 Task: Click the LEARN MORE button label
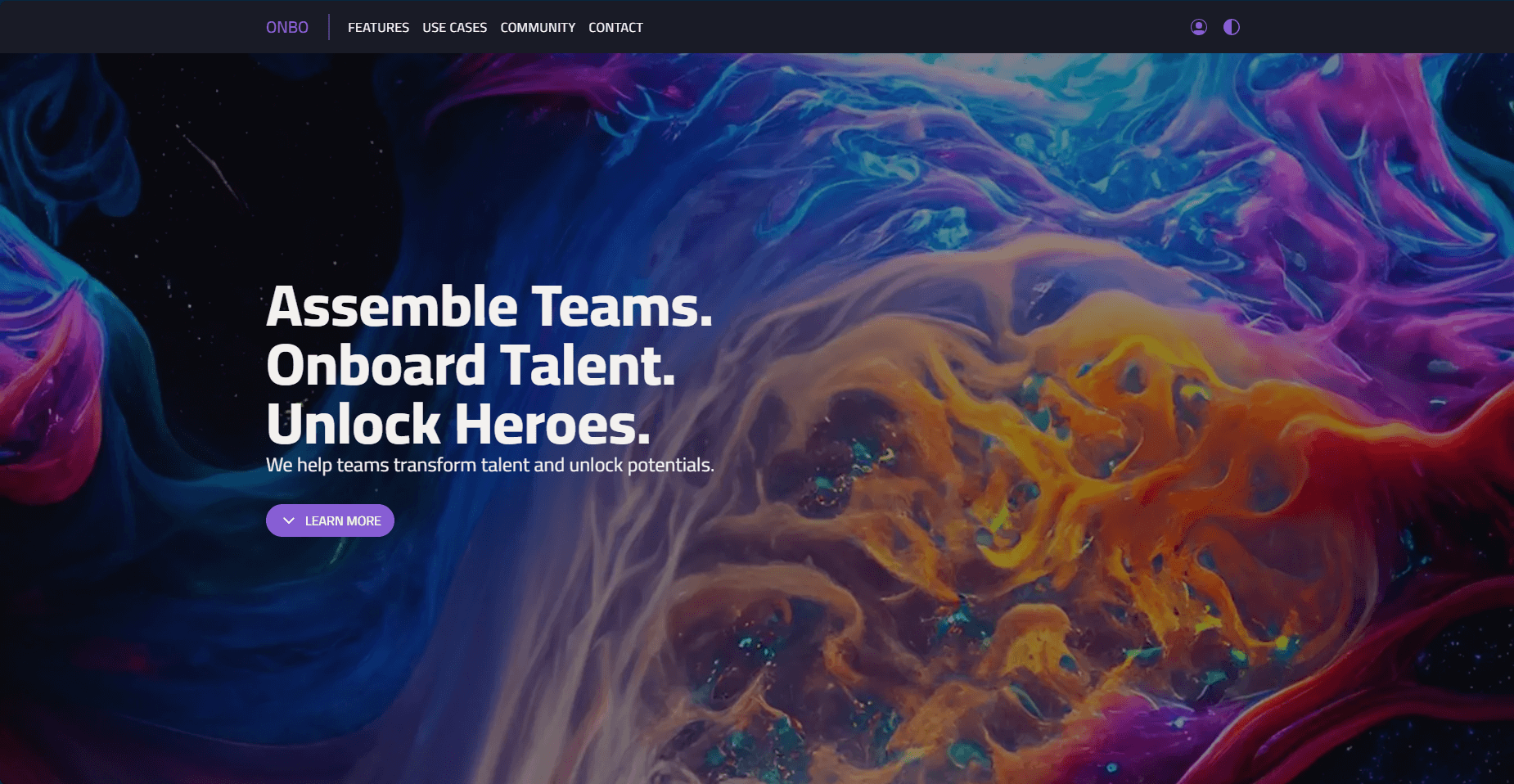pyautogui.click(x=343, y=520)
